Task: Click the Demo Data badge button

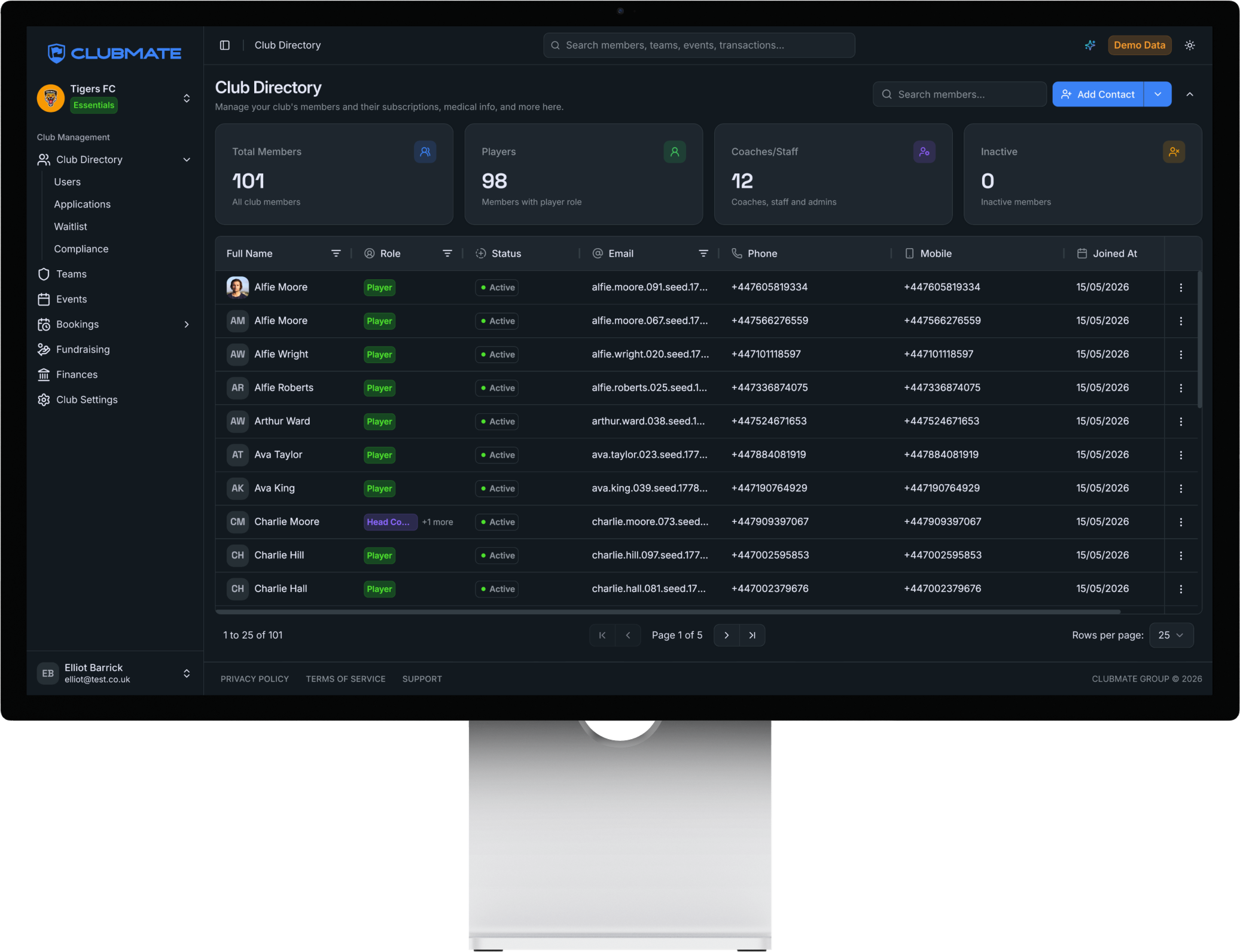Action: [x=1140, y=45]
